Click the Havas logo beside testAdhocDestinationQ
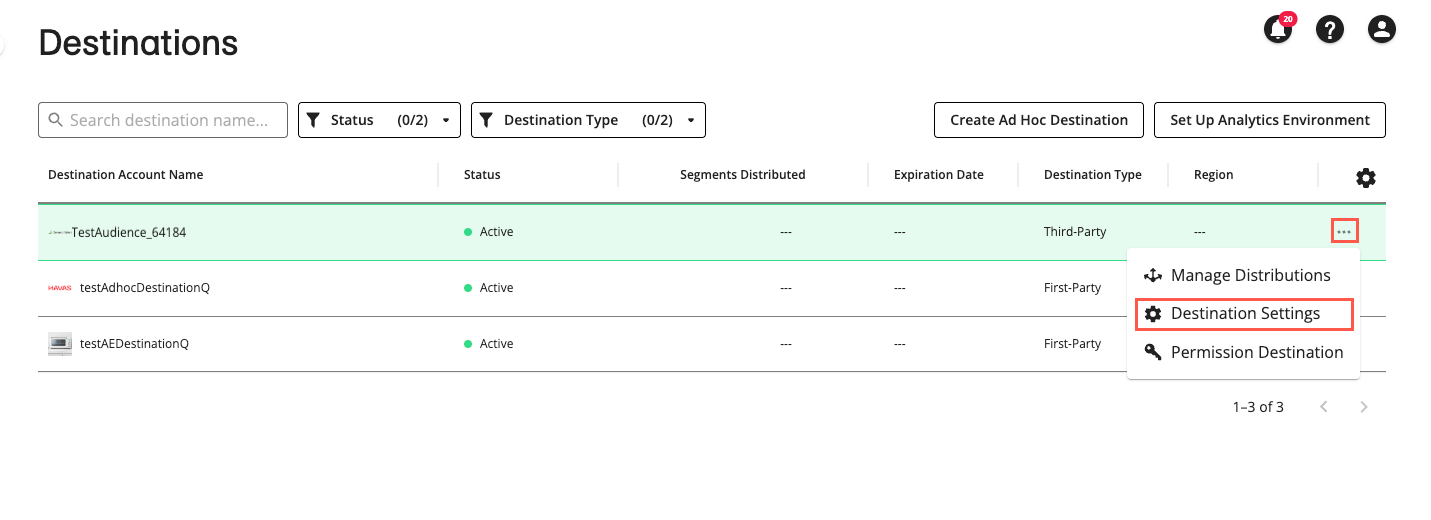 (x=60, y=288)
